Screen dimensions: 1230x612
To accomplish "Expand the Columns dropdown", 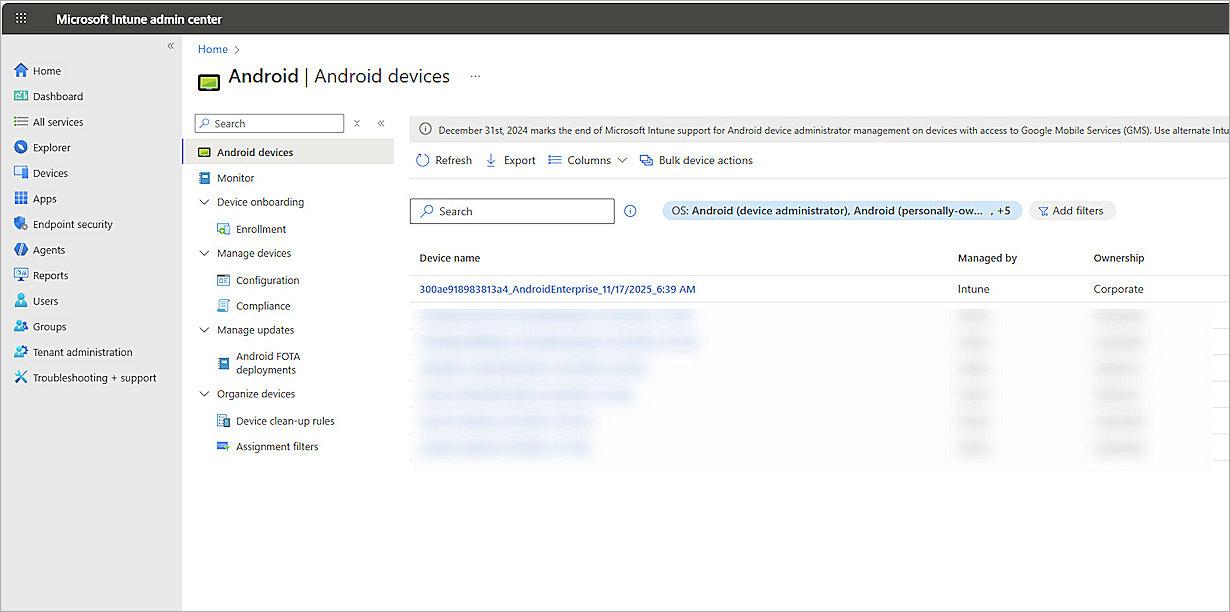I will point(588,160).
